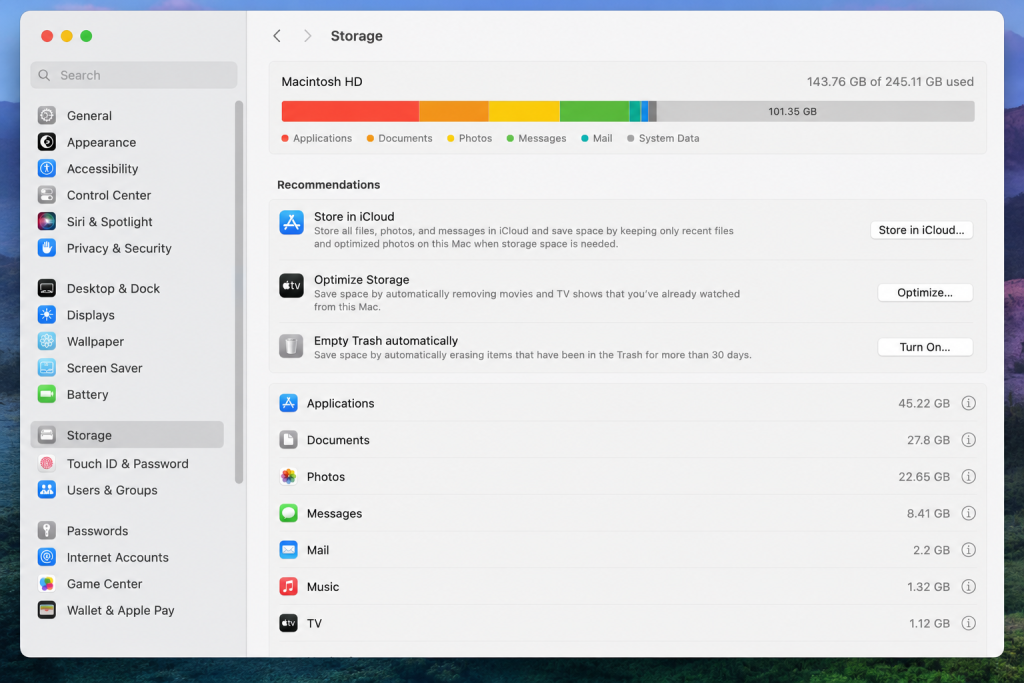Click the Empty Trash recommendation icon
The height and width of the screenshot is (683, 1024).
pyautogui.click(x=291, y=346)
